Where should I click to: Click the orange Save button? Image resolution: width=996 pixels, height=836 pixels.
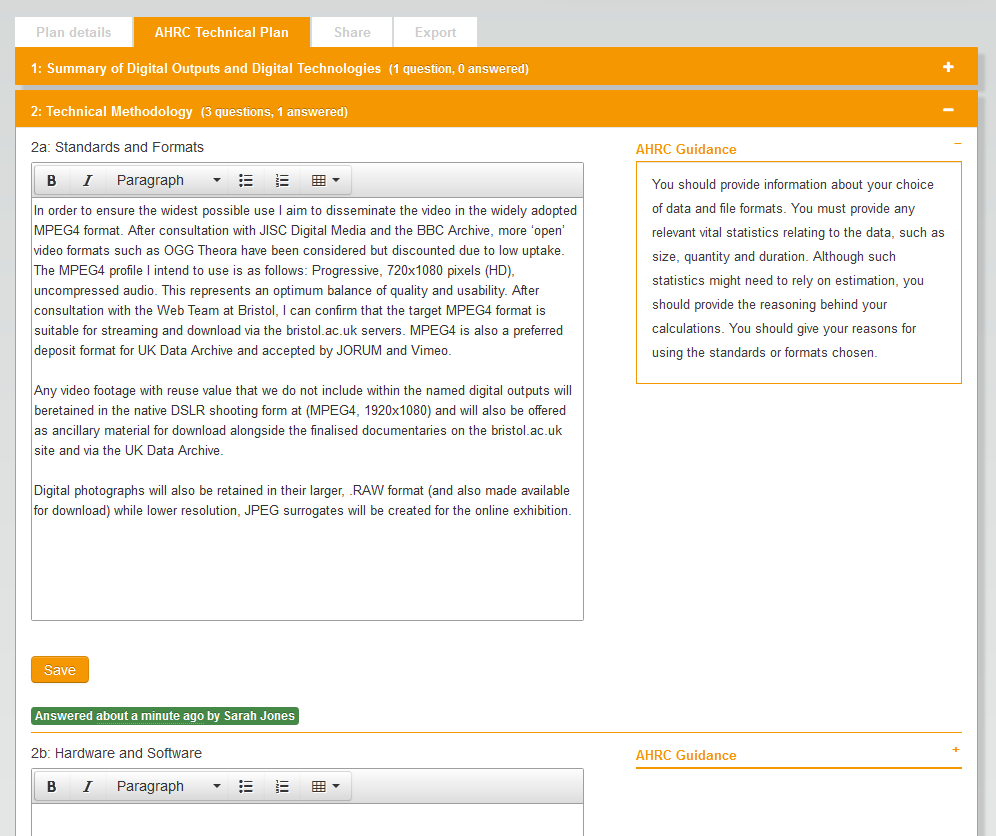(60, 670)
